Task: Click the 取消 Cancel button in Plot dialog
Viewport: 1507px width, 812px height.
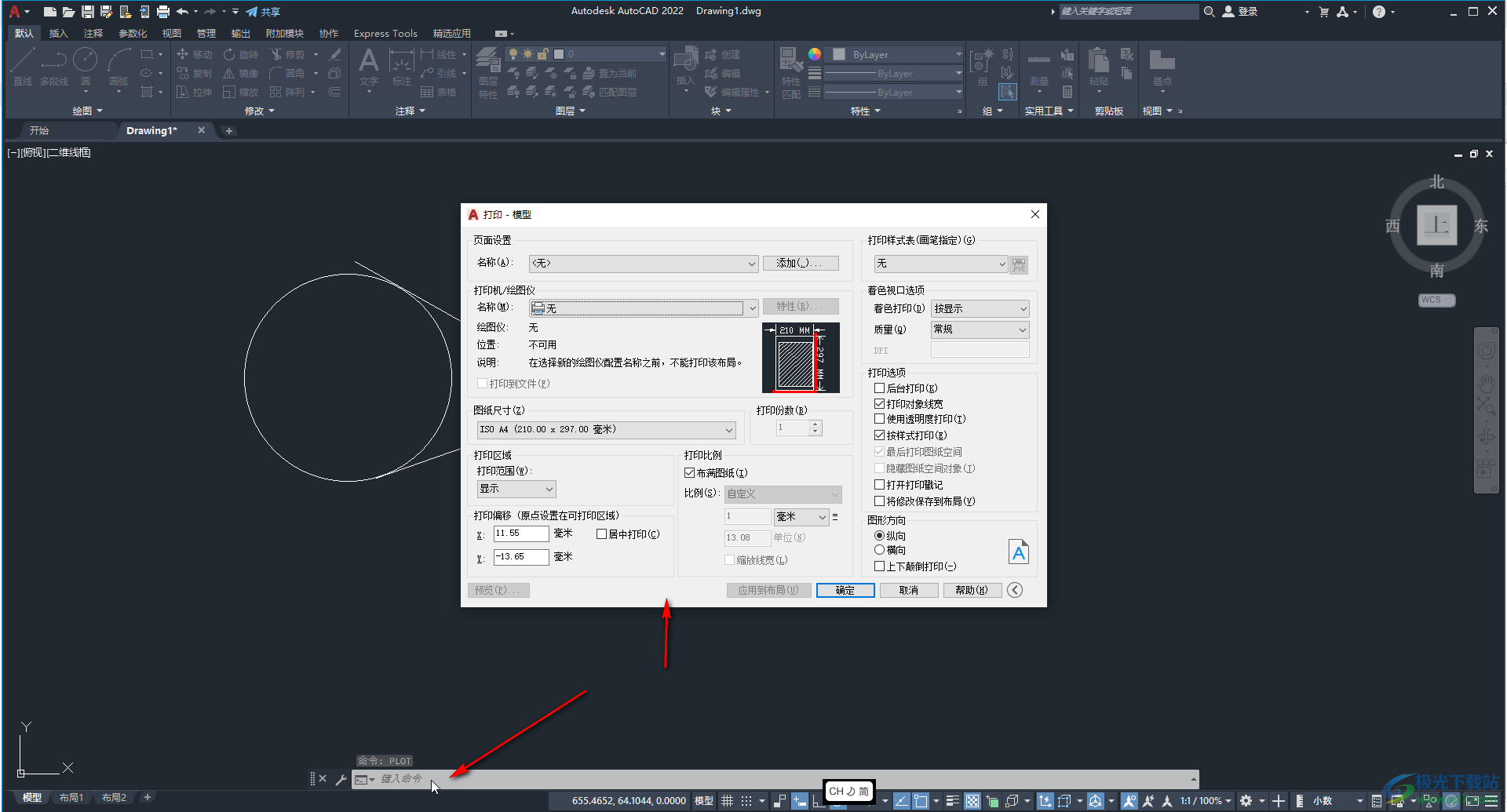Action: (x=909, y=590)
